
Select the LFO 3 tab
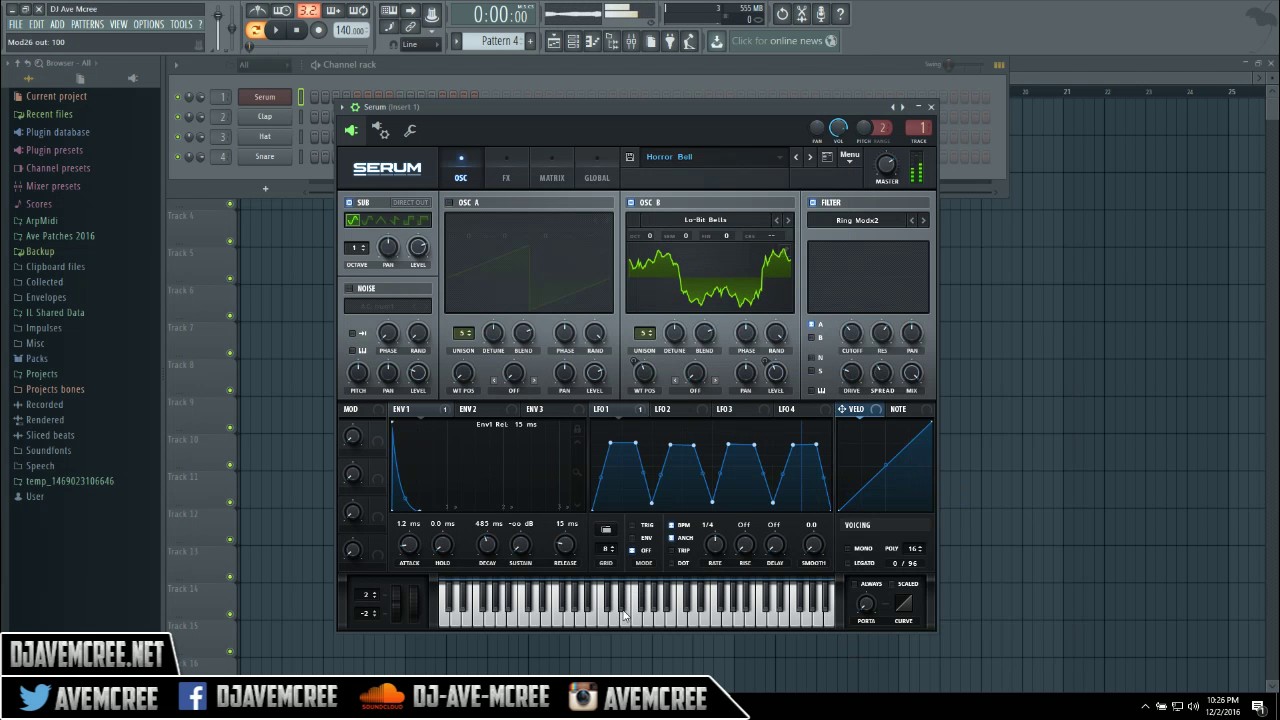(724, 409)
